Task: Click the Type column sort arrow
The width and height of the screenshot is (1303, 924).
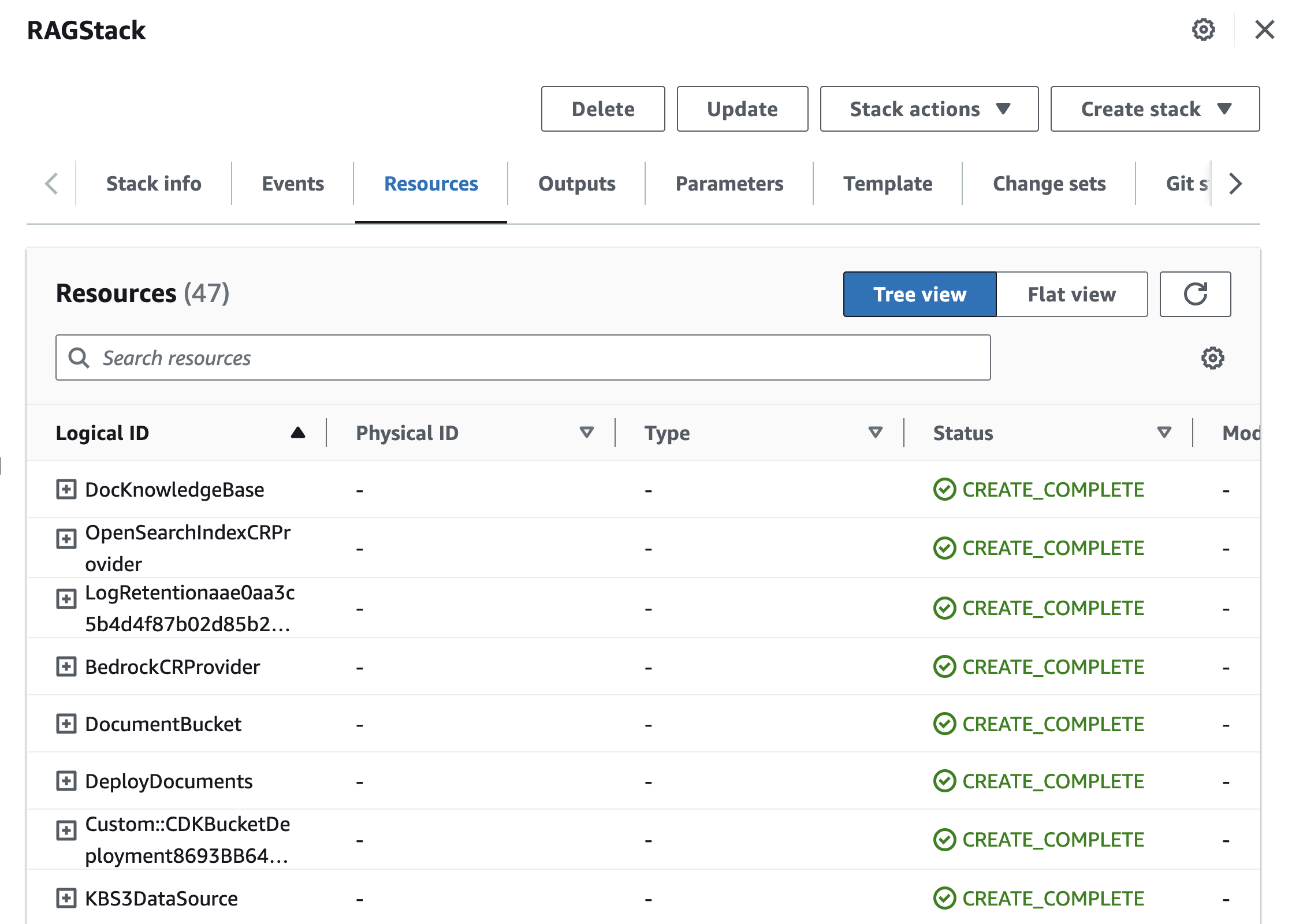Action: (875, 433)
